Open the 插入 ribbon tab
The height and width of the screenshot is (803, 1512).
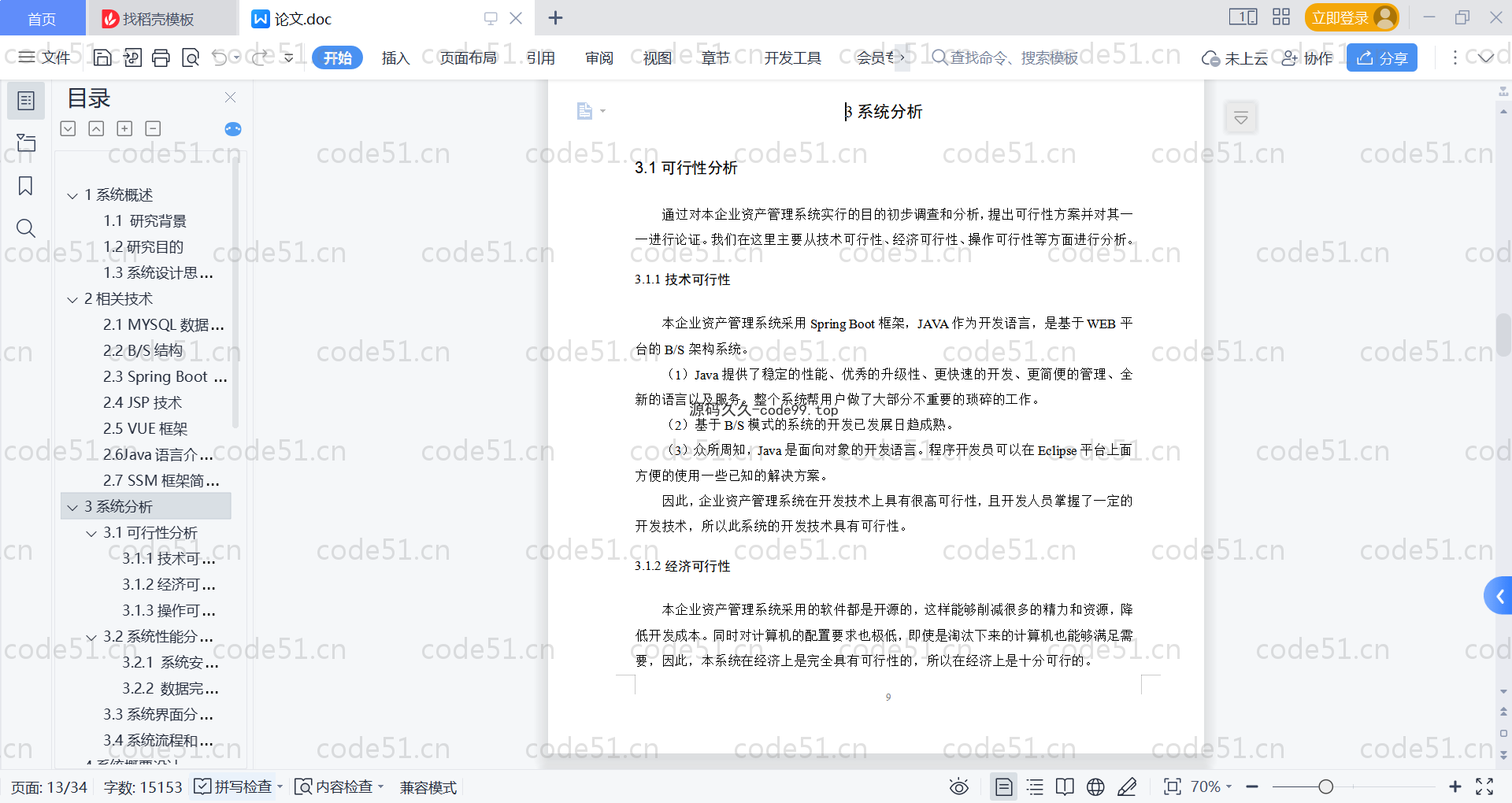point(395,57)
